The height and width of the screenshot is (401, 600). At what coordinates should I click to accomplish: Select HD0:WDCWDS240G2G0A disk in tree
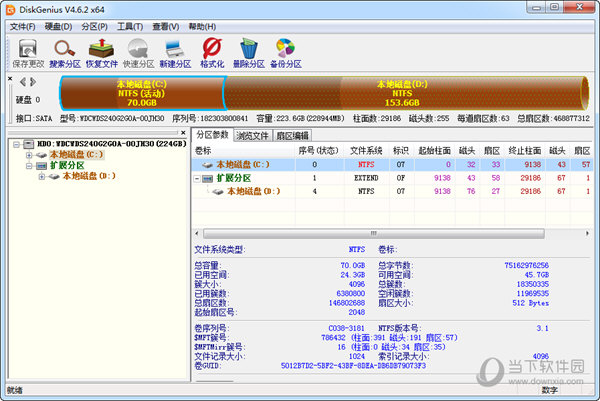click(112, 144)
